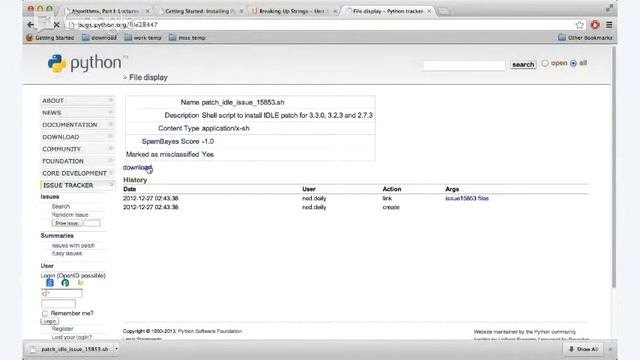The image size is (640, 360).
Task: Expand the ABOUT menu arrow
Action: point(110,100)
